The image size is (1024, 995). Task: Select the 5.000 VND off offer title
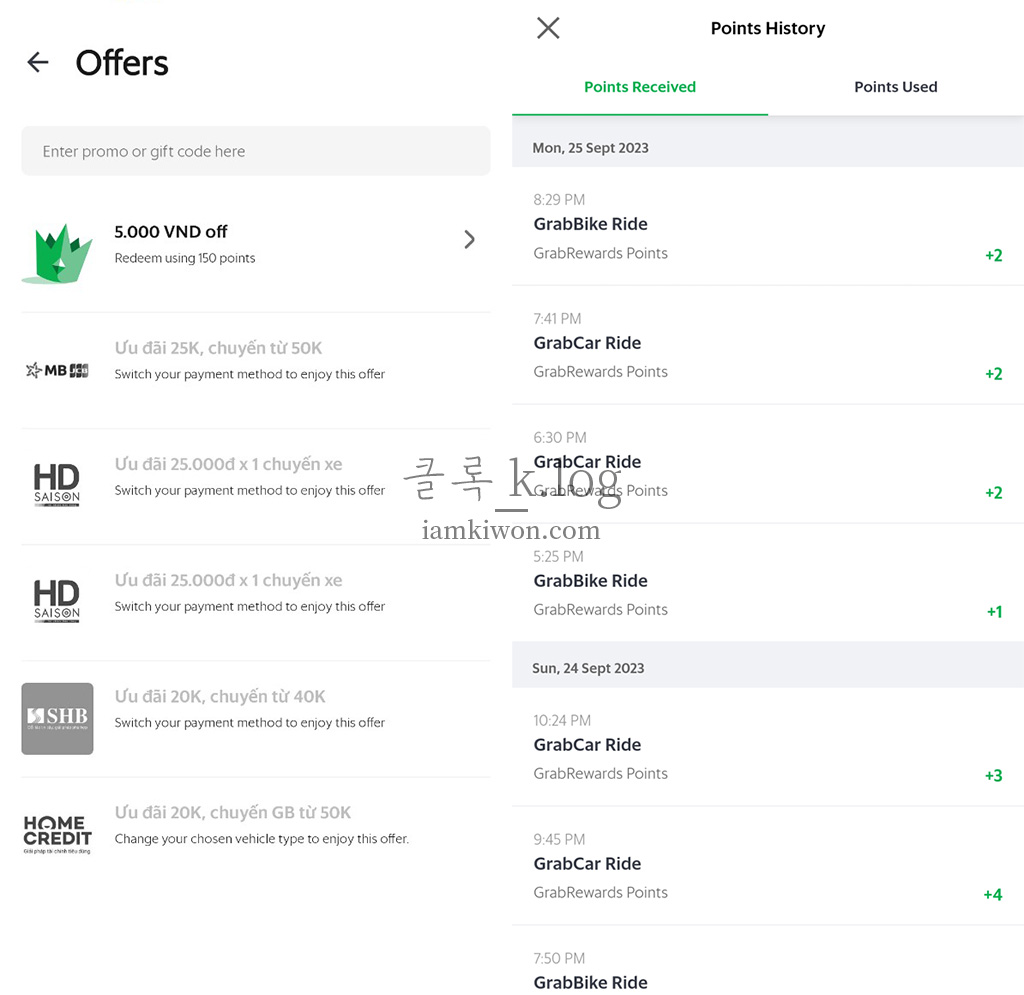click(x=170, y=232)
